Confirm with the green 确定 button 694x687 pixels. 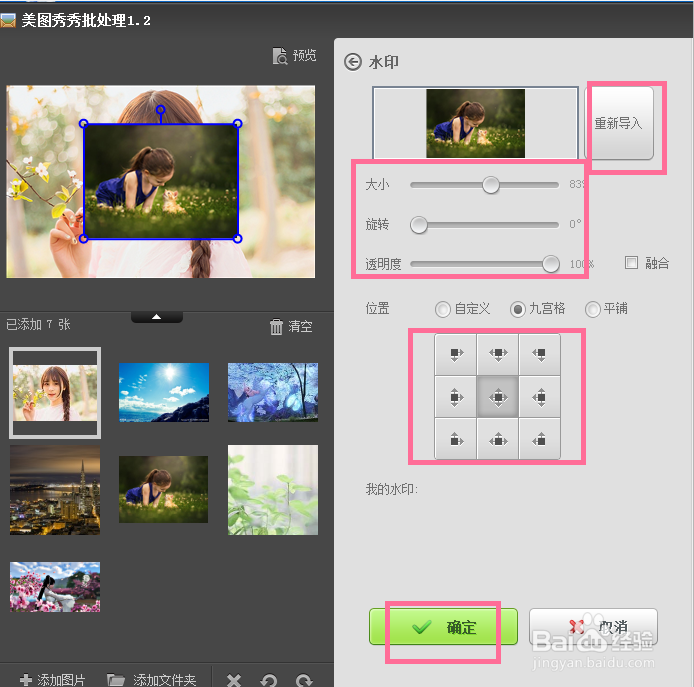coord(443,626)
